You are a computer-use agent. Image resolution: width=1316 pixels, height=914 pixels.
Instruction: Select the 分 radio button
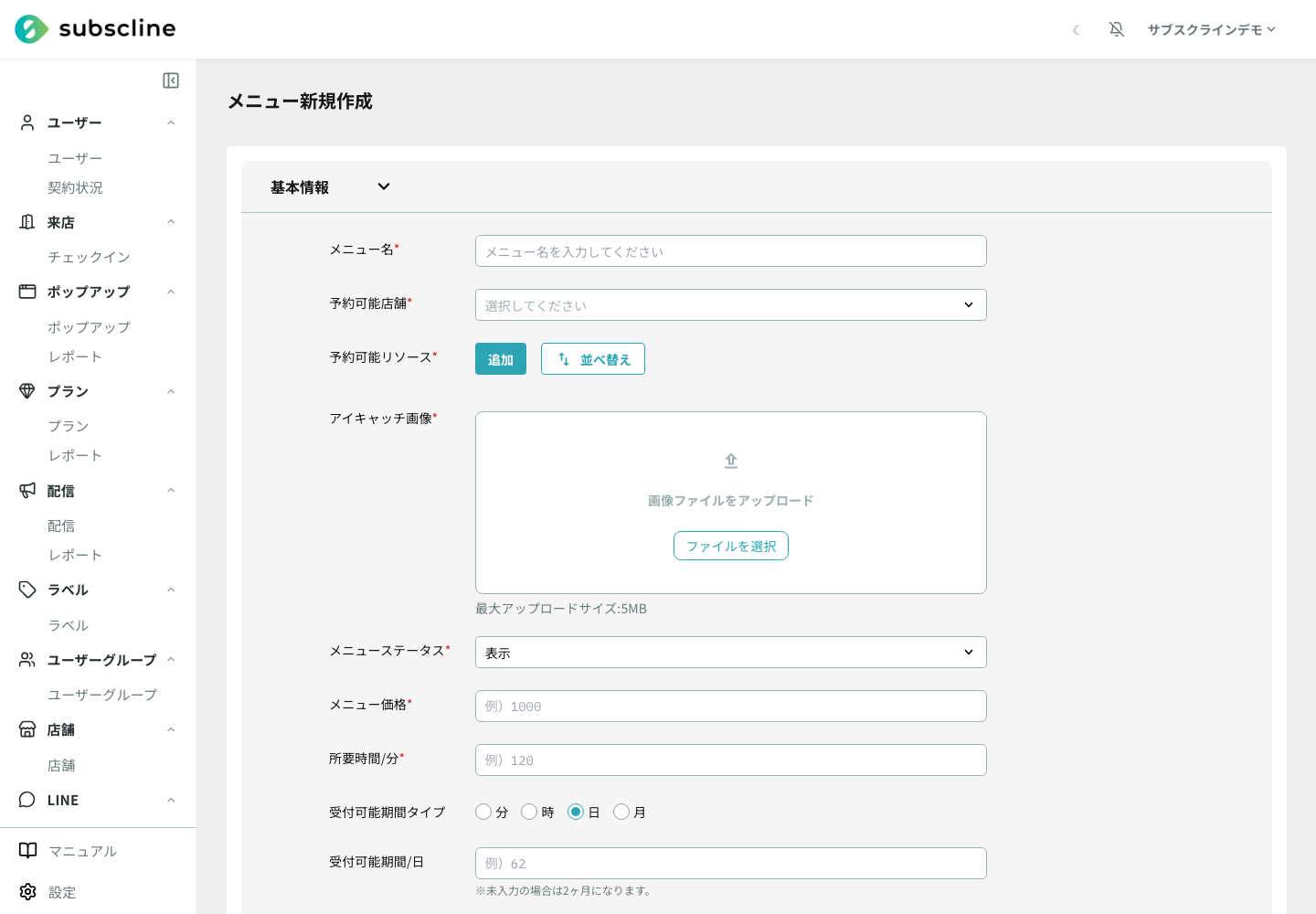pyautogui.click(x=483, y=812)
